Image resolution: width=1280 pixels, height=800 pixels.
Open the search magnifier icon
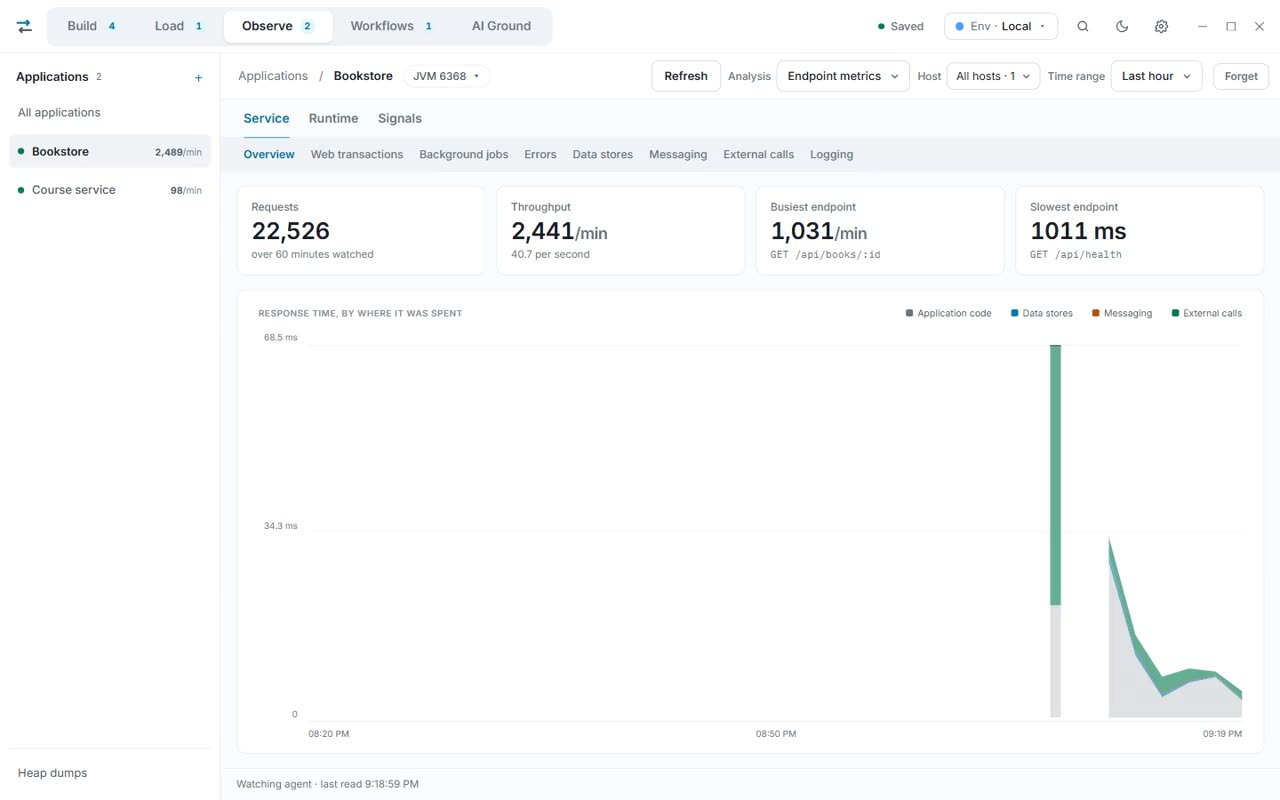[x=1083, y=26]
